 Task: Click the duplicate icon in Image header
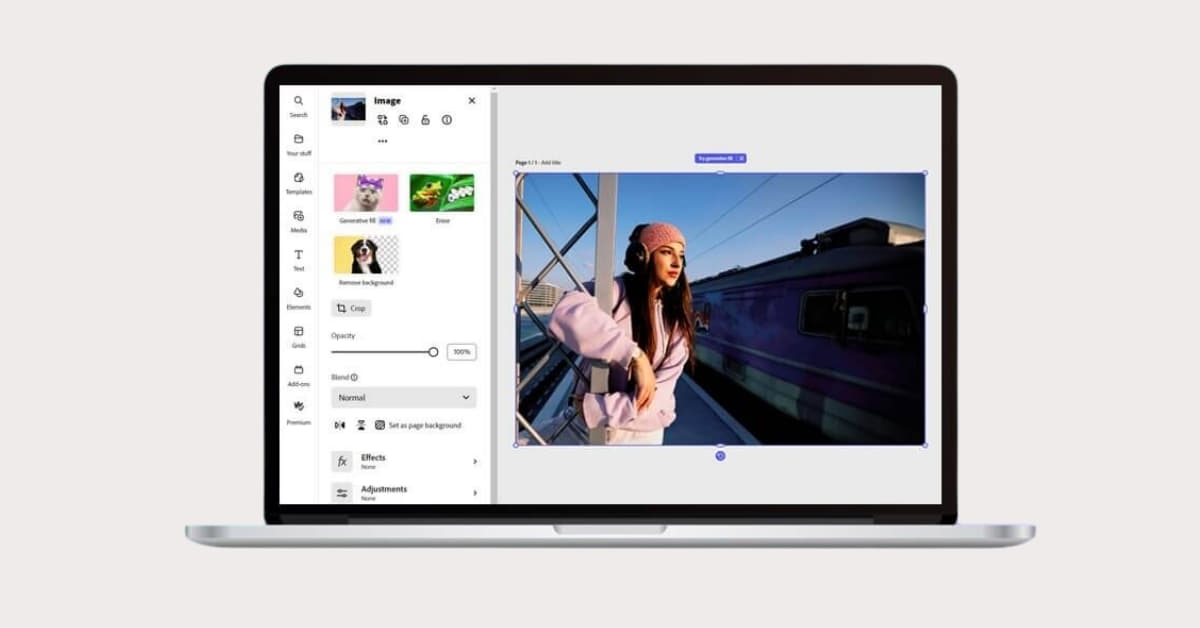pyautogui.click(x=404, y=120)
